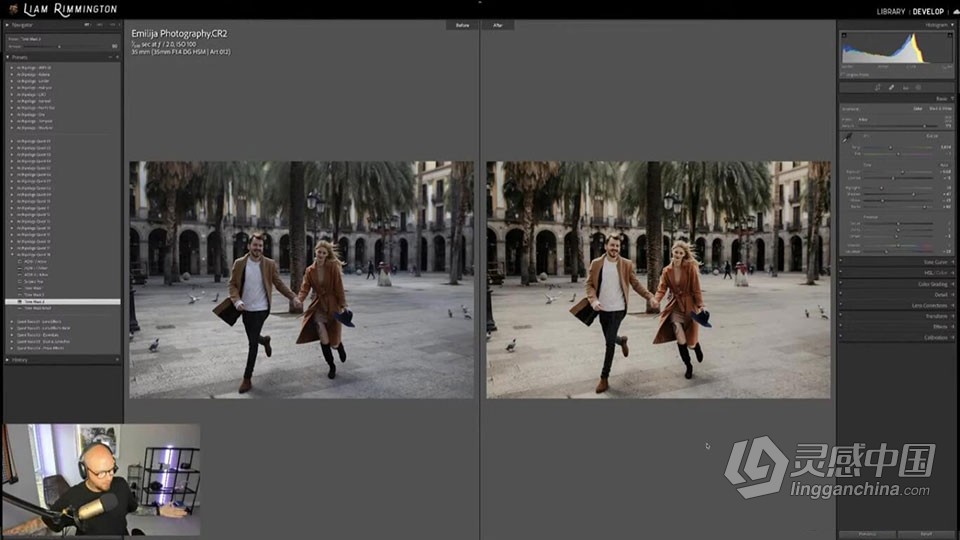Expand the Color Grading panel
The height and width of the screenshot is (540, 960).
pos(932,284)
